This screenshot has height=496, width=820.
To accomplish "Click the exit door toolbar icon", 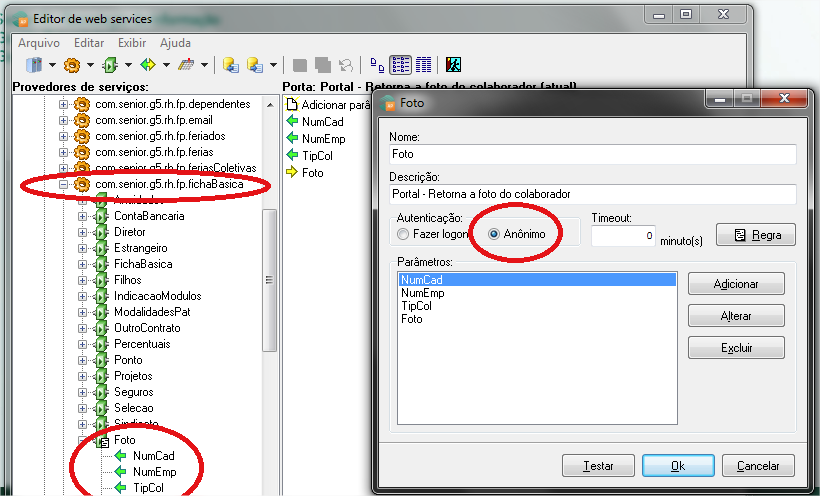I will 453,65.
